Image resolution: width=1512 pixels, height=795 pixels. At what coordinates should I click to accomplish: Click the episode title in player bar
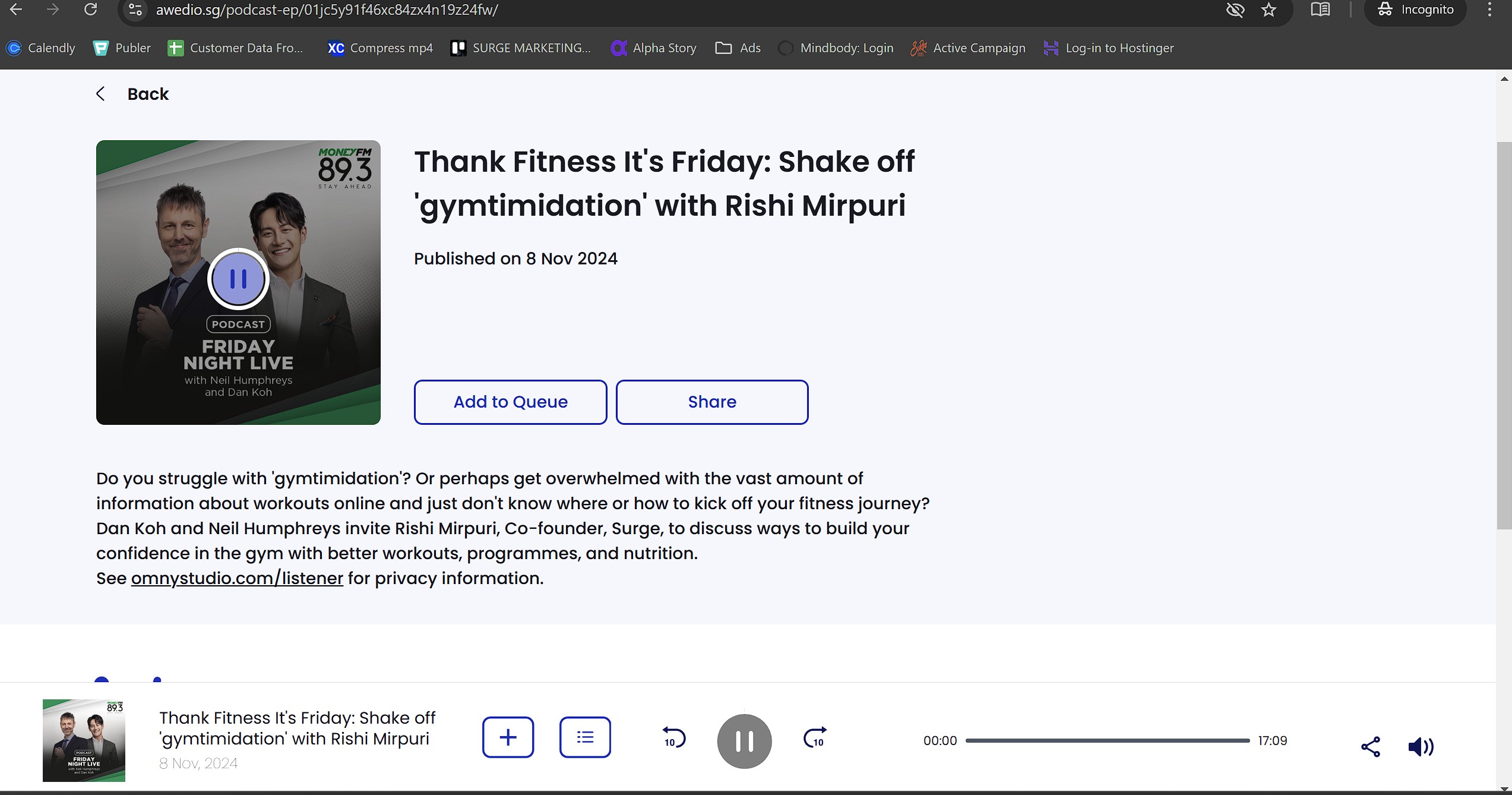[x=297, y=728]
